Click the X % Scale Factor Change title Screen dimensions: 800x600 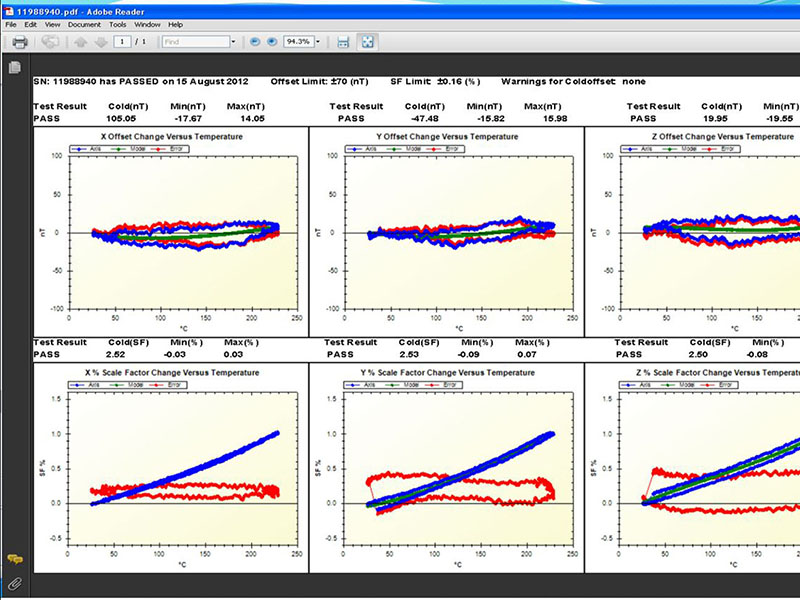(x=172, y=373)
